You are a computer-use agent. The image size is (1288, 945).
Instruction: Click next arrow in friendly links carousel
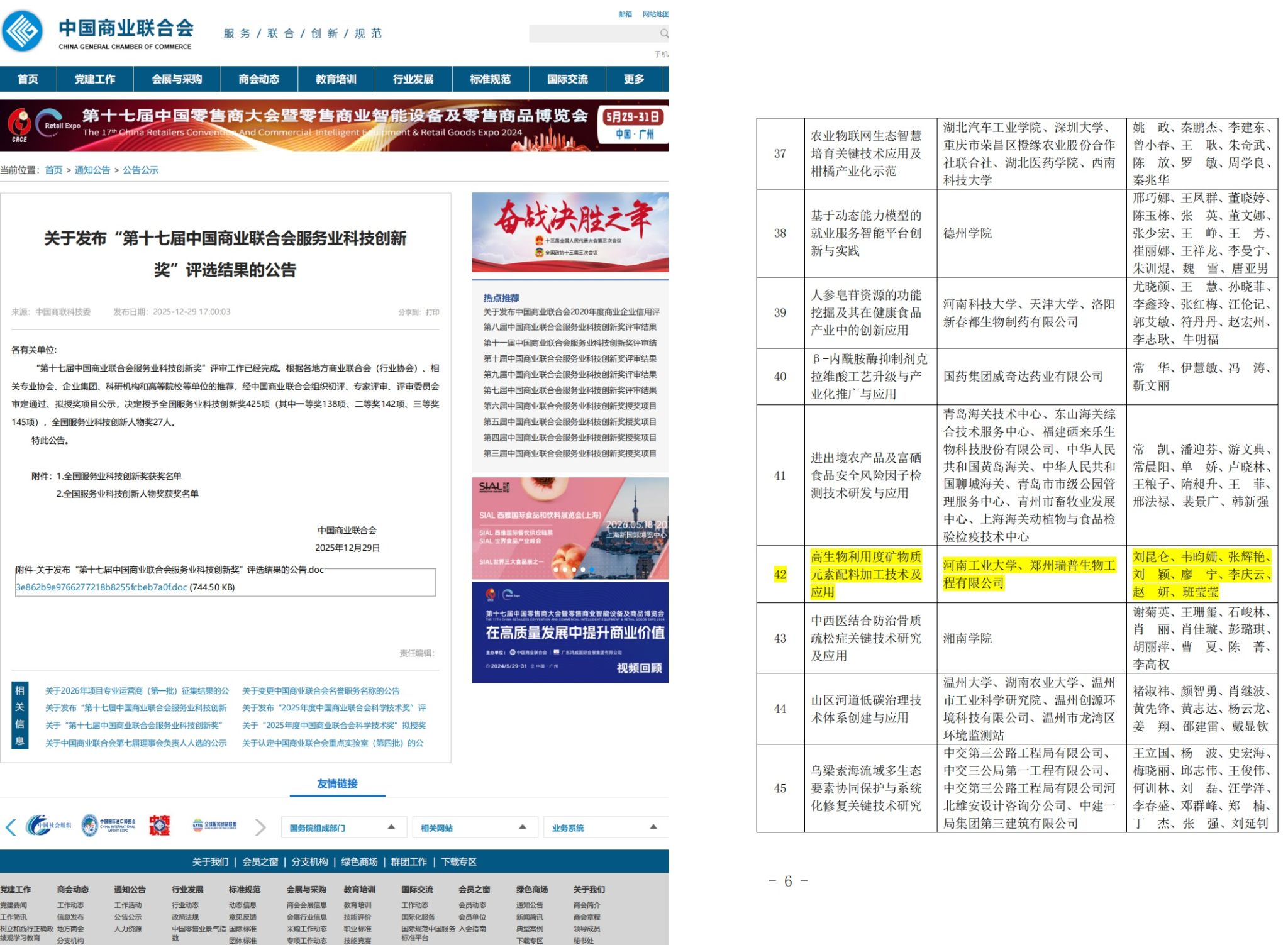[x=260, y=827]
